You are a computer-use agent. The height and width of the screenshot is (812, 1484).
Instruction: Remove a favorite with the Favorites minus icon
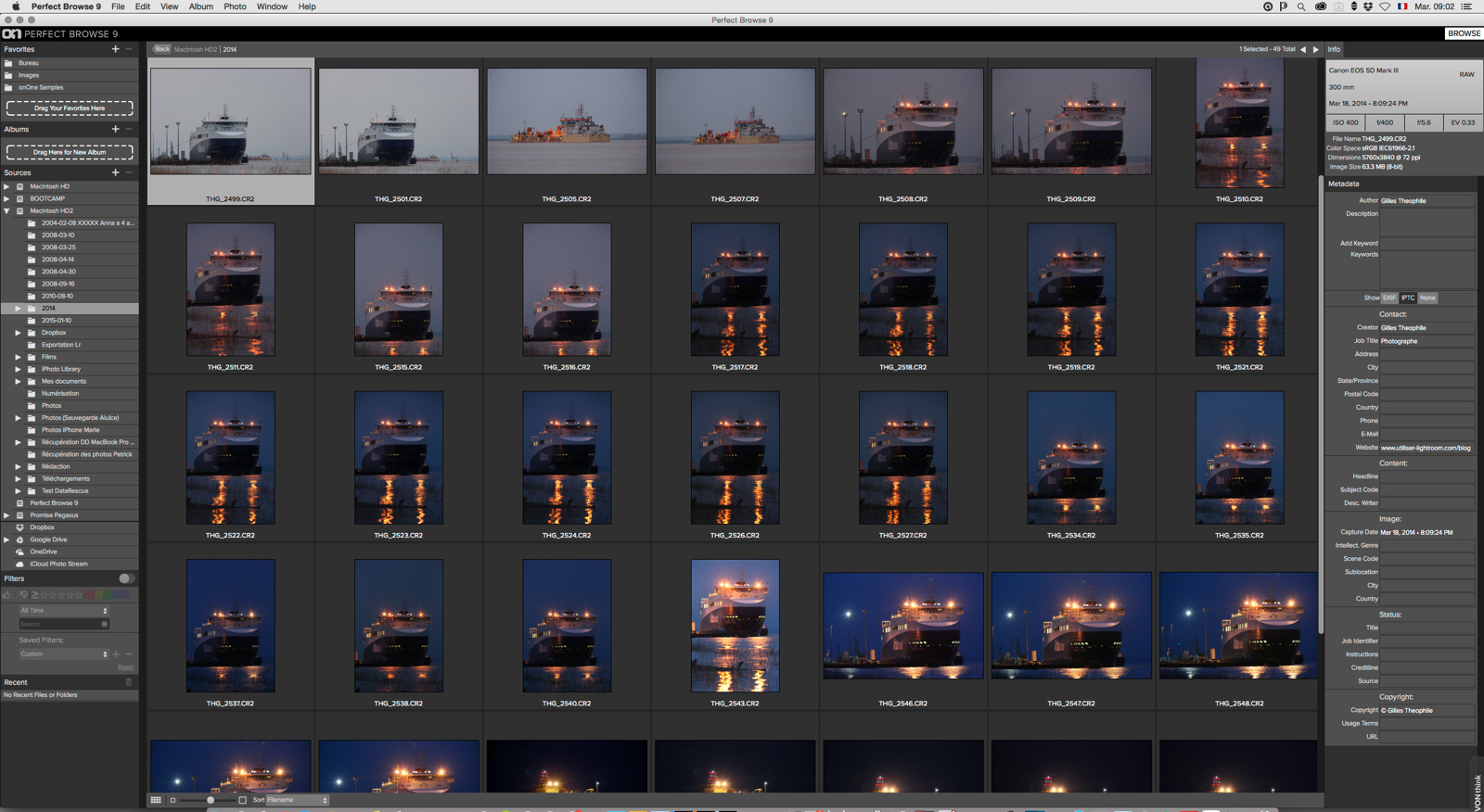pos(129,49)
